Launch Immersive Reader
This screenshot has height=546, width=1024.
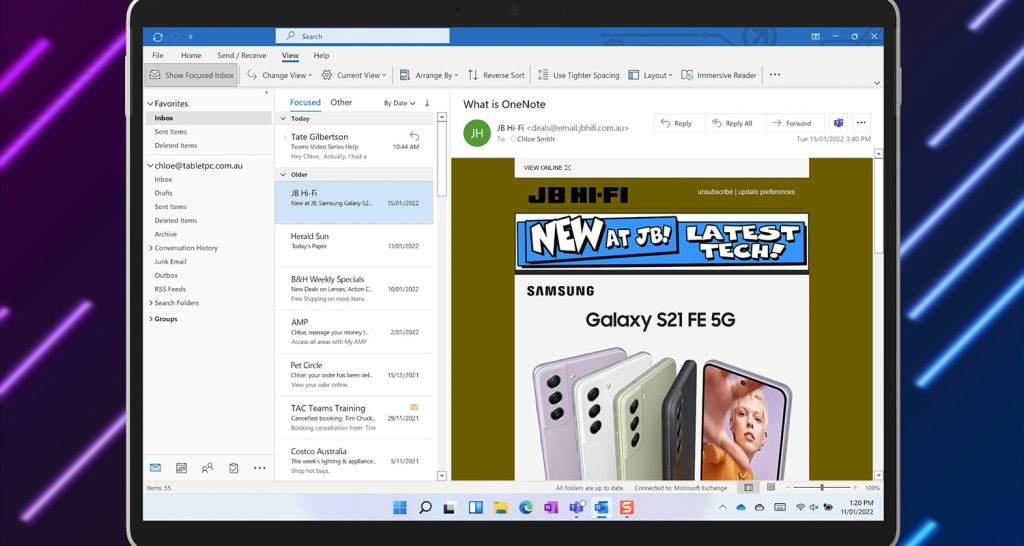(719, 75)
